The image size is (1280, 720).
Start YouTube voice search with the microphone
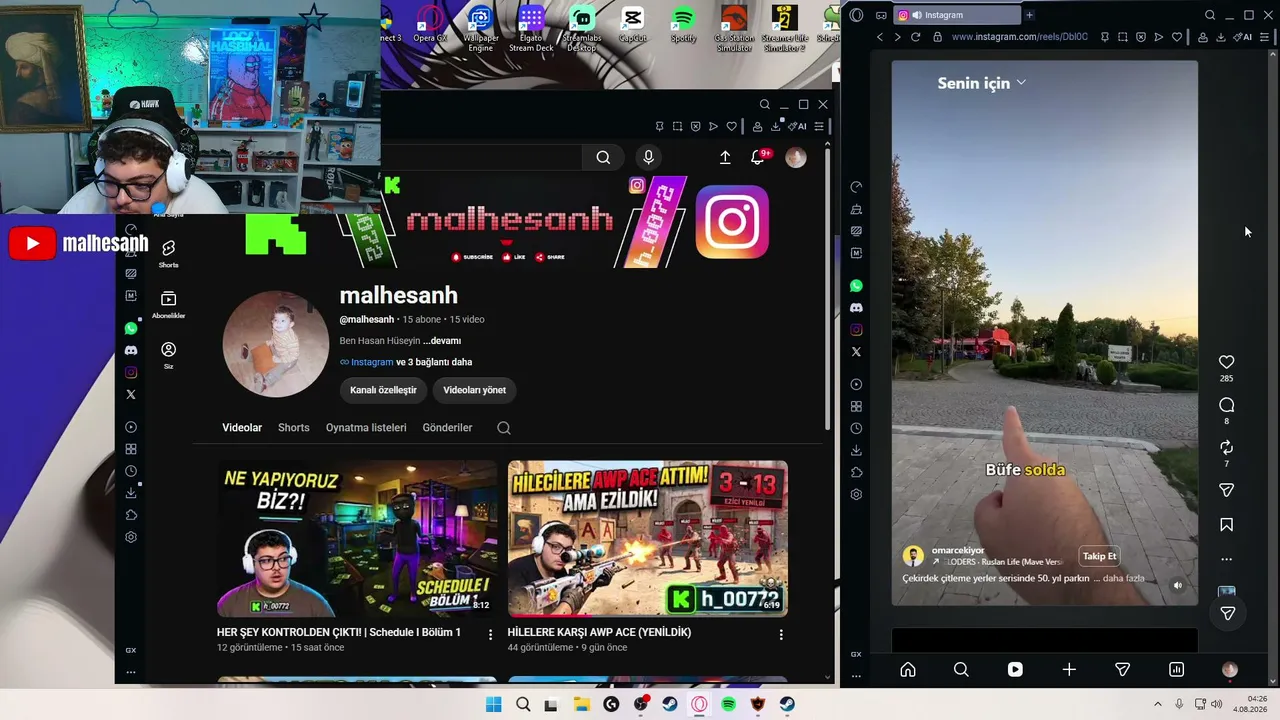(x=648, y=157)
